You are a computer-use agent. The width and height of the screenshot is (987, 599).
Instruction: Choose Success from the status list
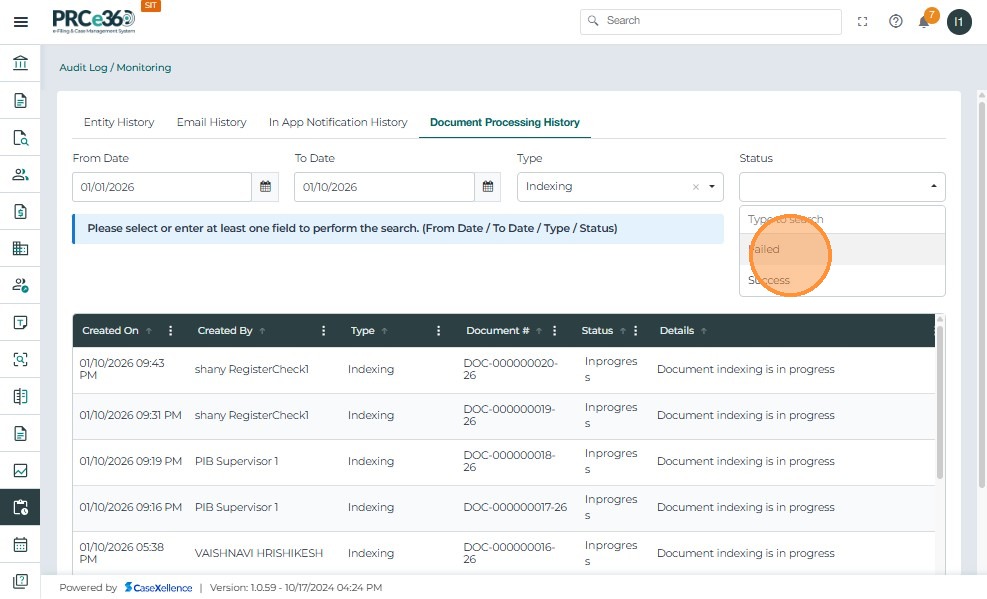[x=769, y=281]
